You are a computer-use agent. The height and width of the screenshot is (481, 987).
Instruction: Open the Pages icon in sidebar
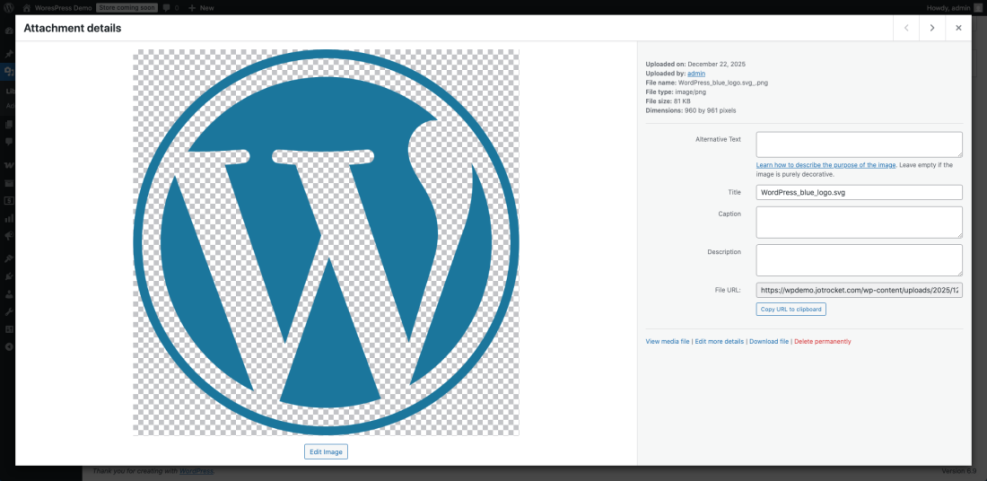(x=8, y=125)
